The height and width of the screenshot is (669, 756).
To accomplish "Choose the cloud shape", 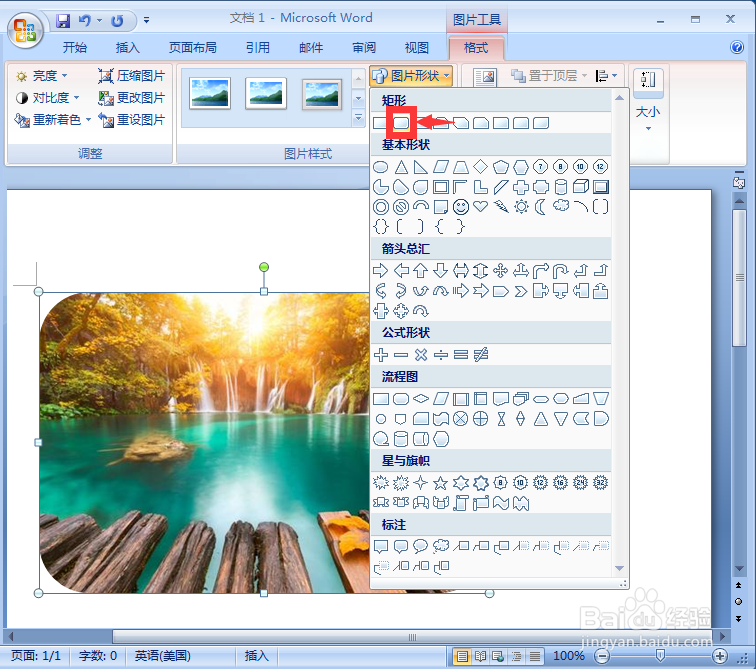I will [561, 206].
